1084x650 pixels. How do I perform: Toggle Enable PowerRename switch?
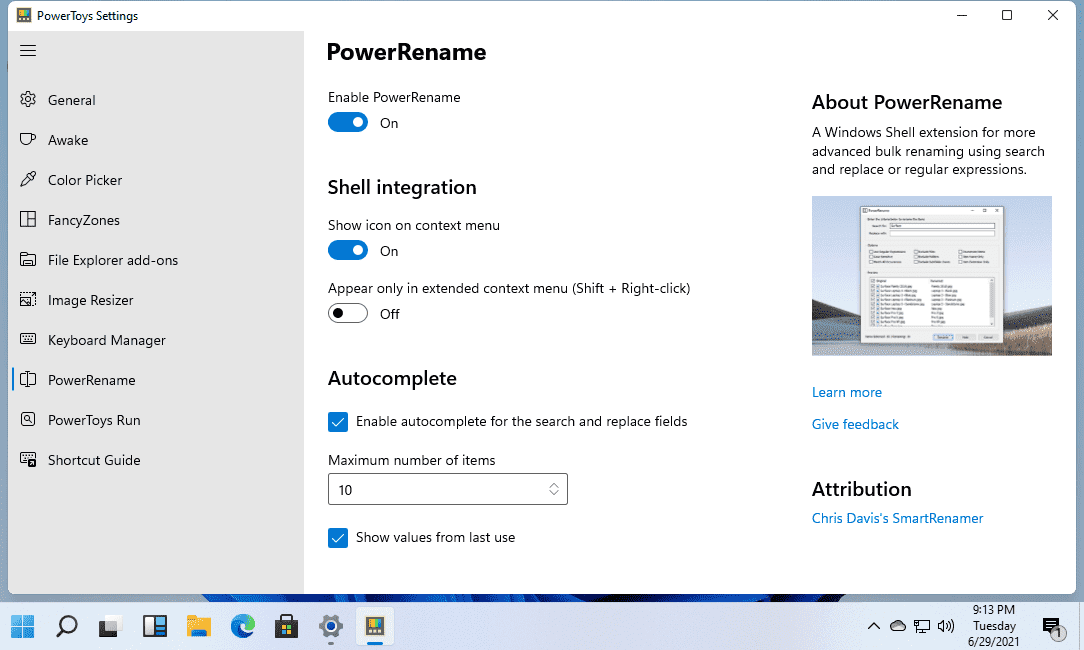pyautogui.click(x=348, y=122)
